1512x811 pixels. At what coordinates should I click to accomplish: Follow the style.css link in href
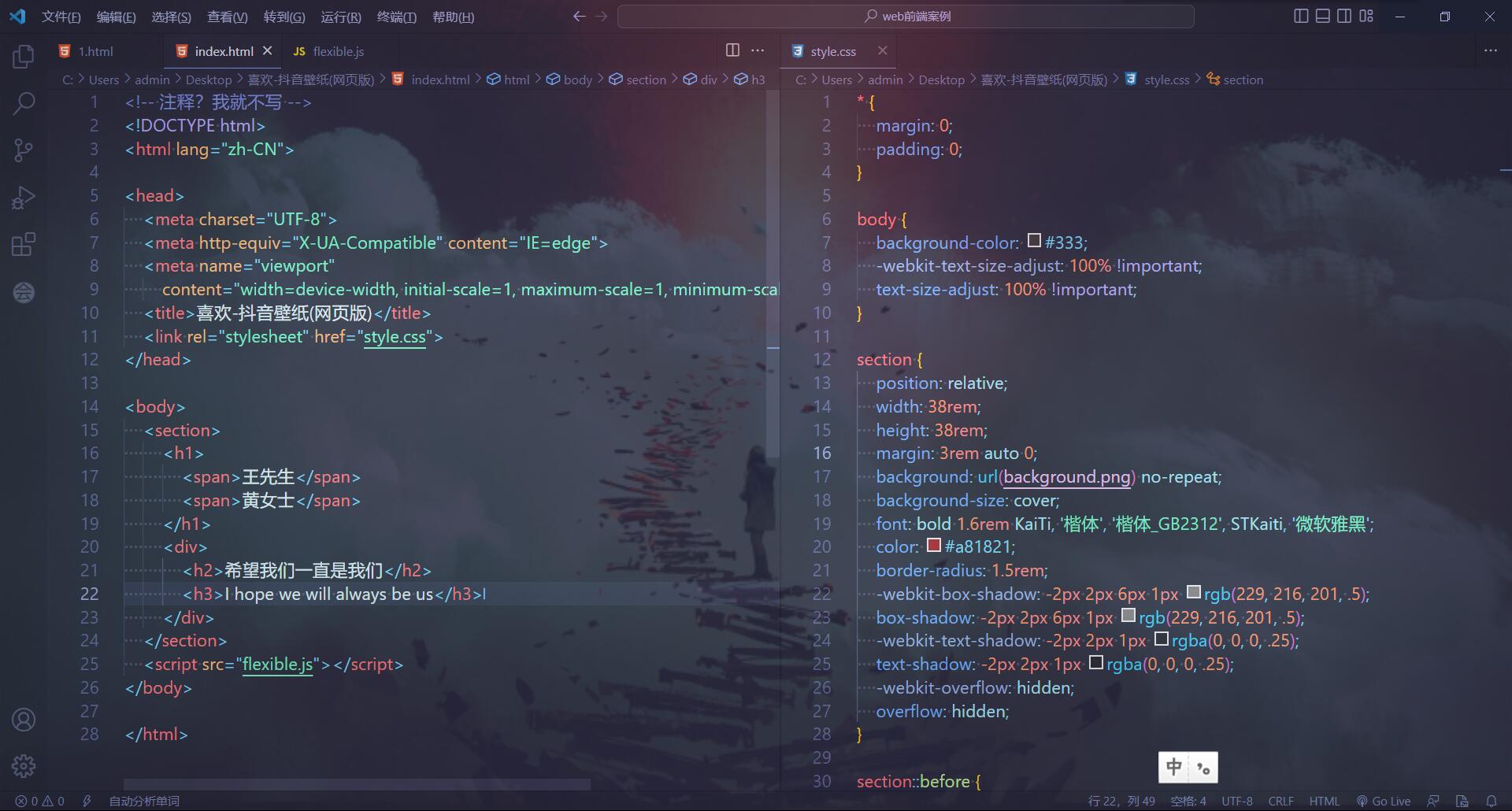pyautogui.click(x=395, y=337)
